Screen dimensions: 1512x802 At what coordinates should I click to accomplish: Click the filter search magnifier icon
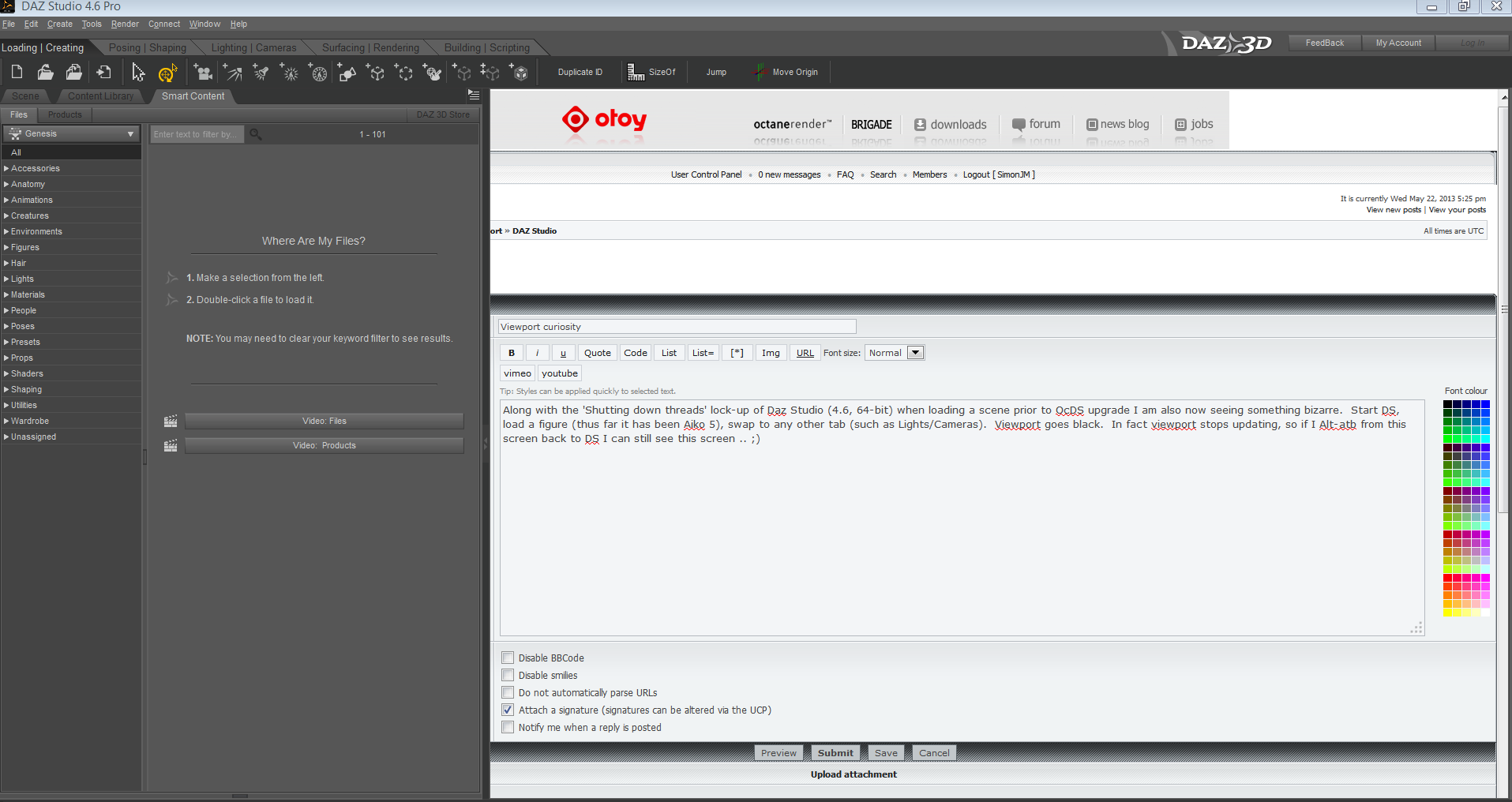pyautogui.click(x=255, y=134)
